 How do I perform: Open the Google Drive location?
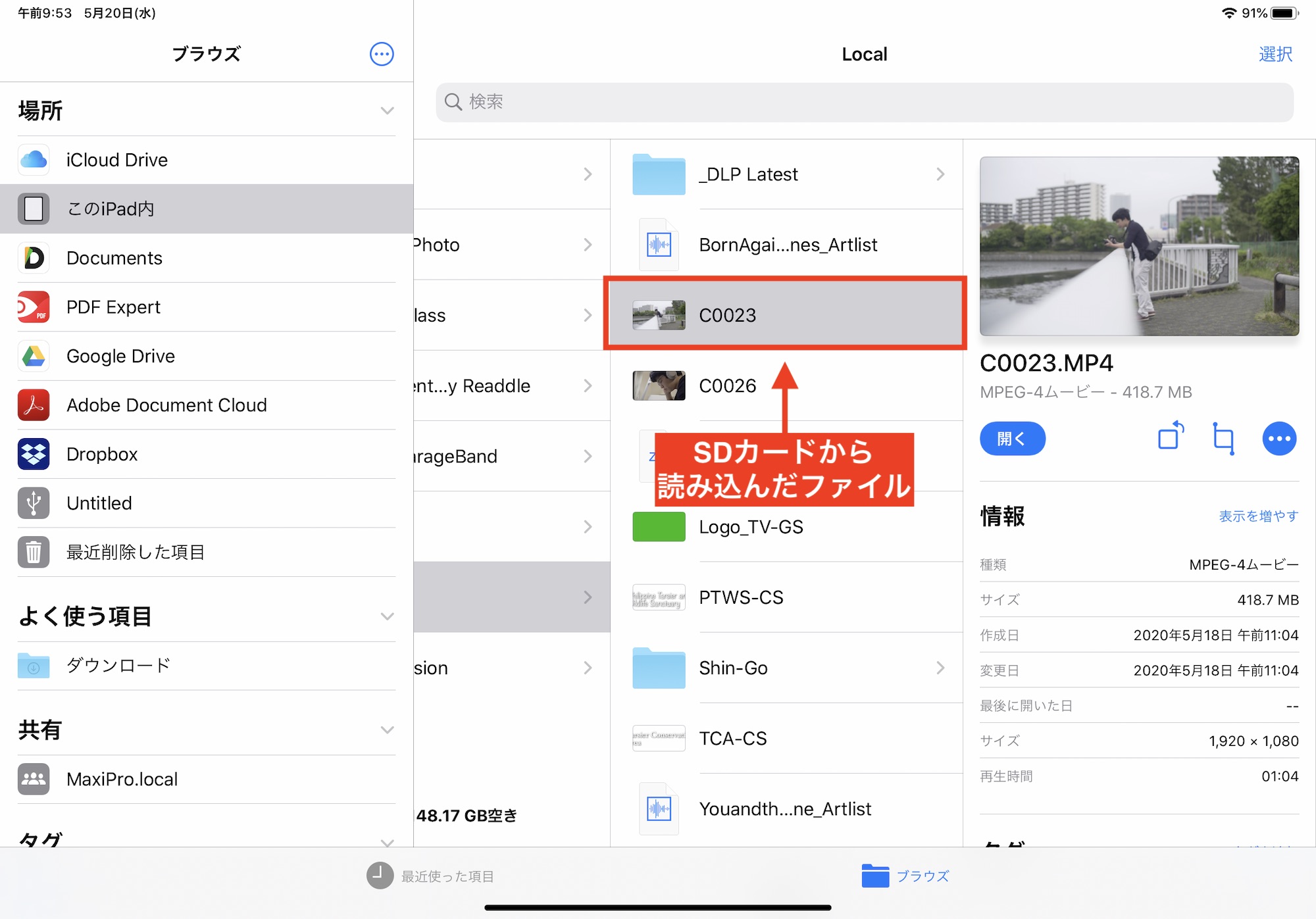click(120, 356)
